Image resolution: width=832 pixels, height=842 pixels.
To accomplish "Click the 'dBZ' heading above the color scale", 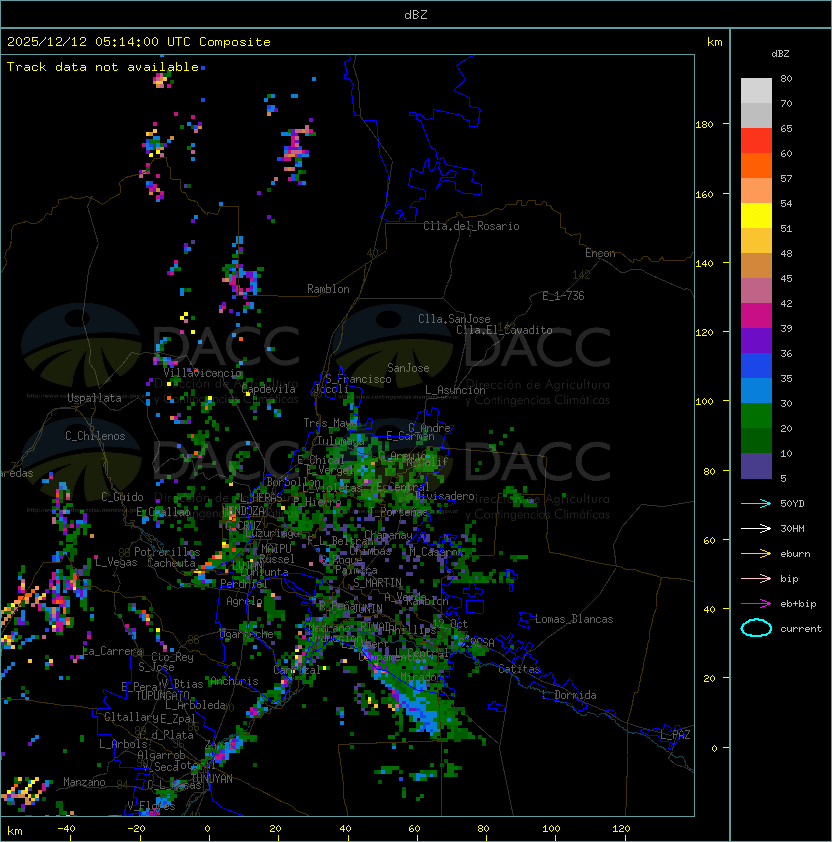I will click(780, 54).
